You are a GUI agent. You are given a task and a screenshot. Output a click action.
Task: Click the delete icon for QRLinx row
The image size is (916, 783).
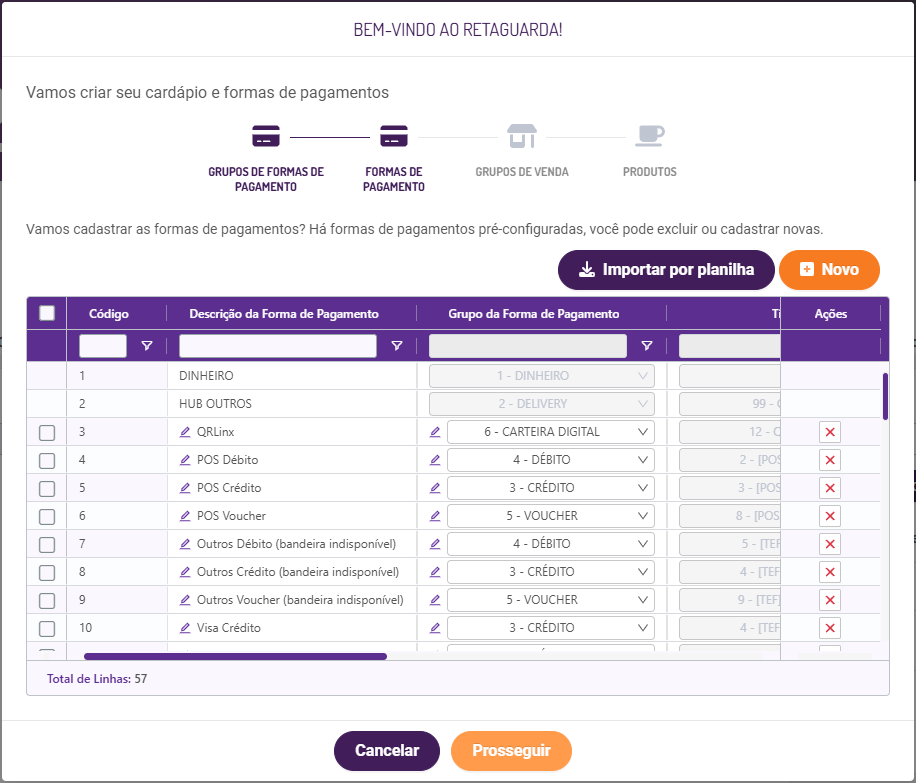pos(830,432)
